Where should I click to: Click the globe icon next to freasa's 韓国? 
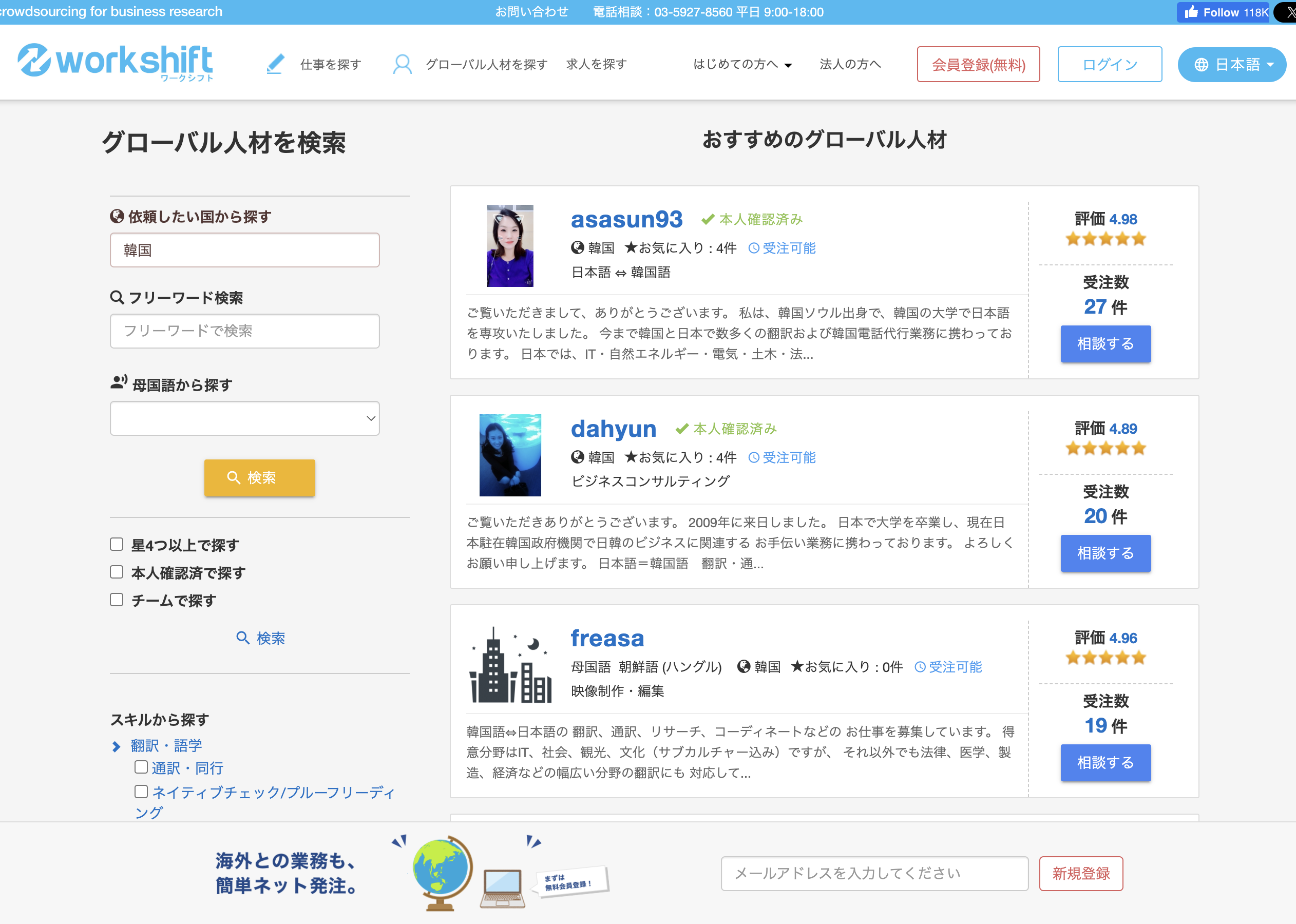(x=744, y=667)
